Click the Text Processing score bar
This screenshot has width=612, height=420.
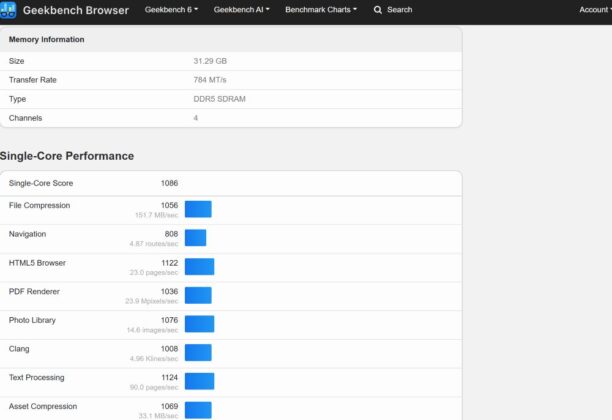pos(199,381)
